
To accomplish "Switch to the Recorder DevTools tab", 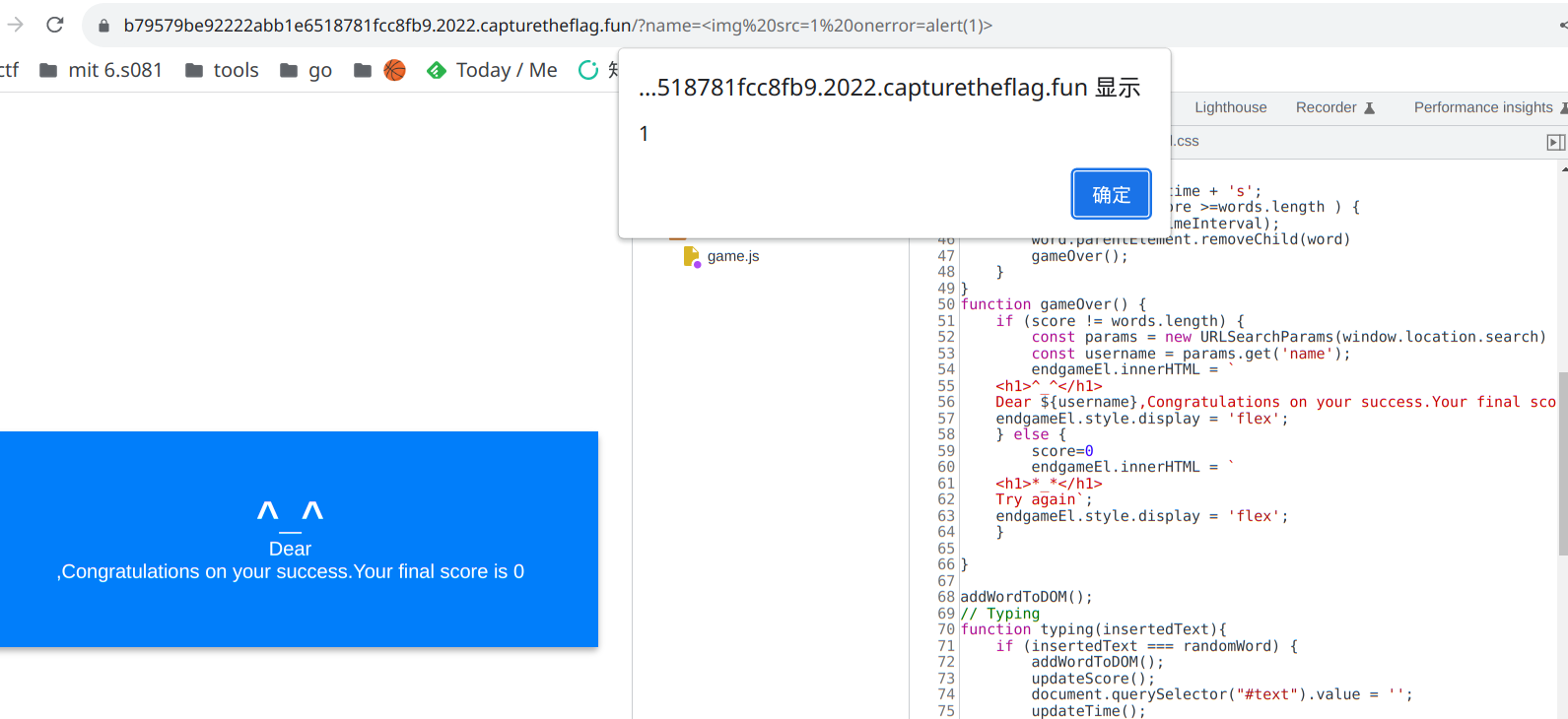I will coord(1335,107).
